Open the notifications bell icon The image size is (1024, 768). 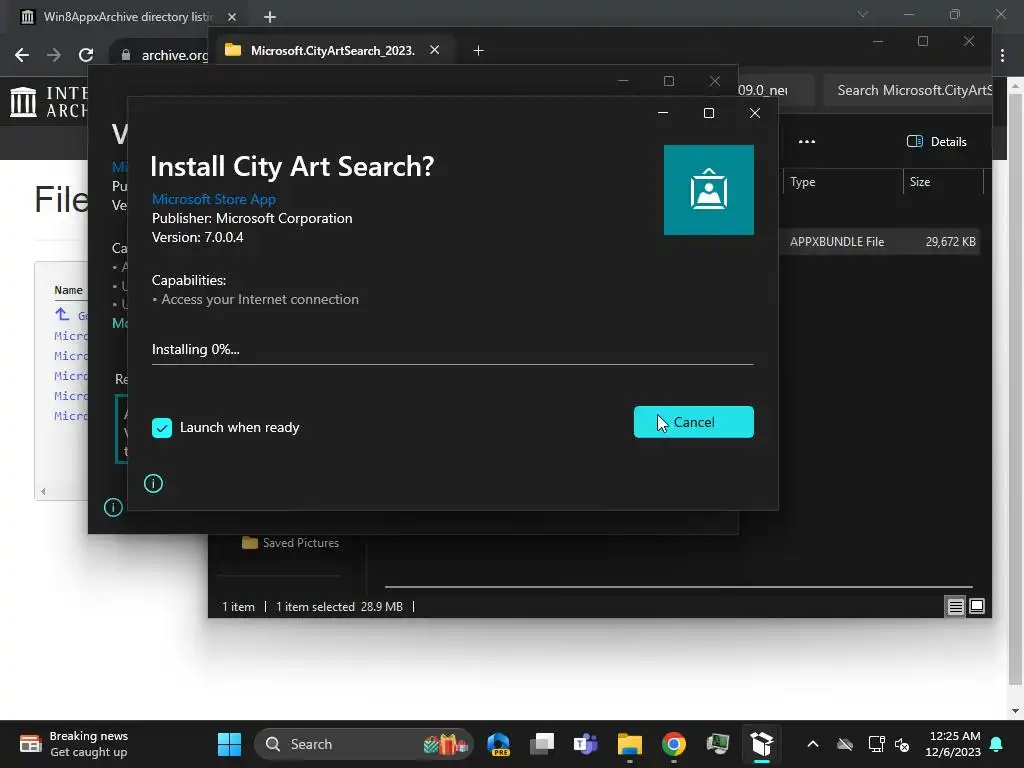click(997, 744)
